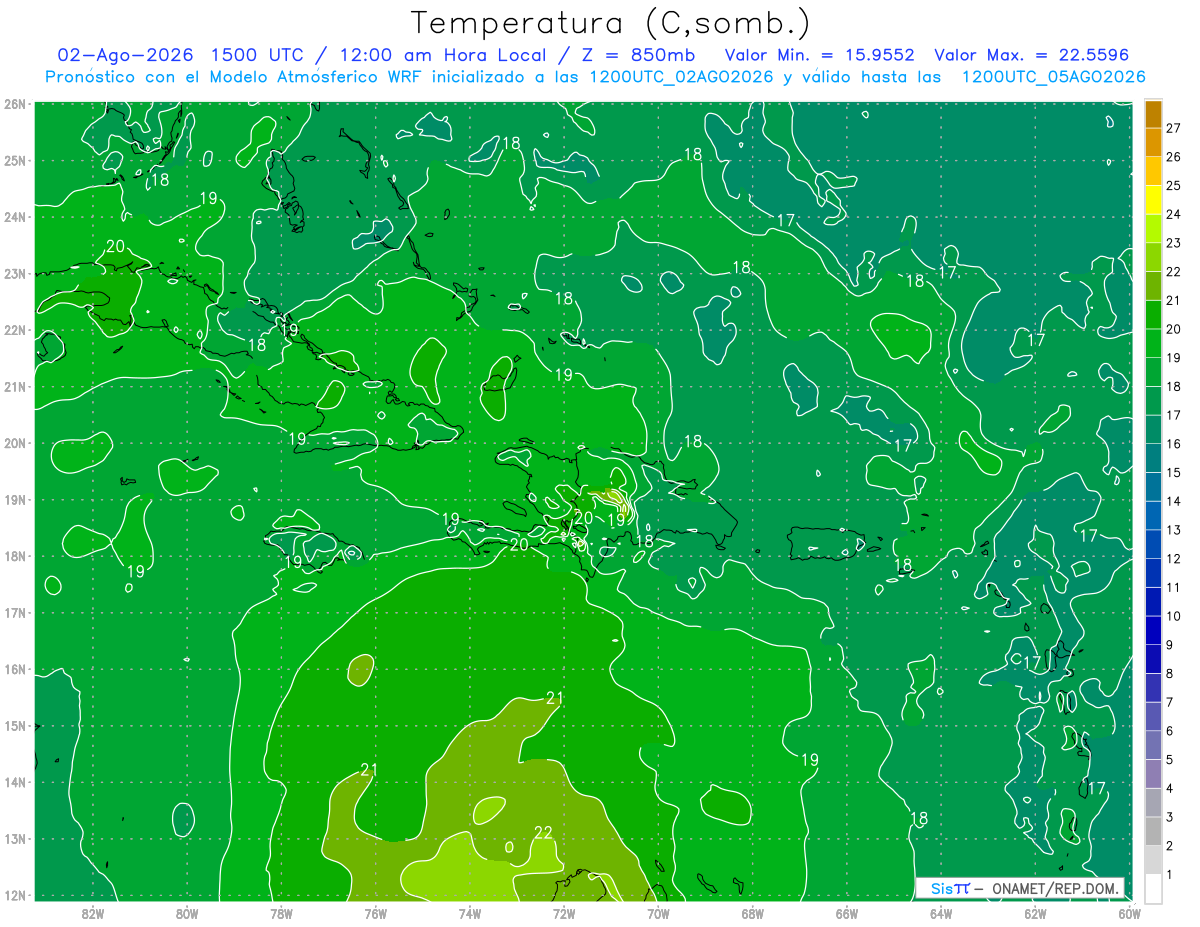Click the "21N" latitude axis label
This screenshot has width=1200, height=927.
pyautogui.click(x=14, y=386)
